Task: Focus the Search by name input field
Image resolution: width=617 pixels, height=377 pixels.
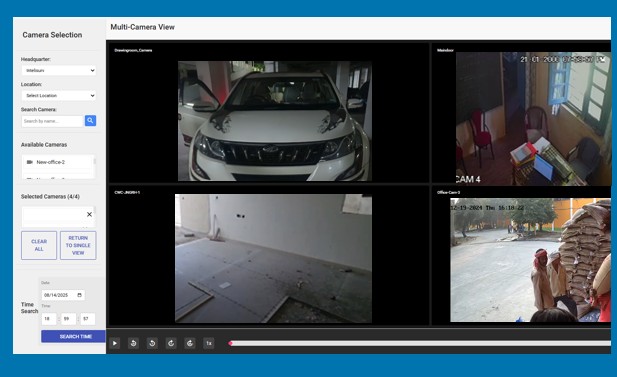Action: (52, 121)
